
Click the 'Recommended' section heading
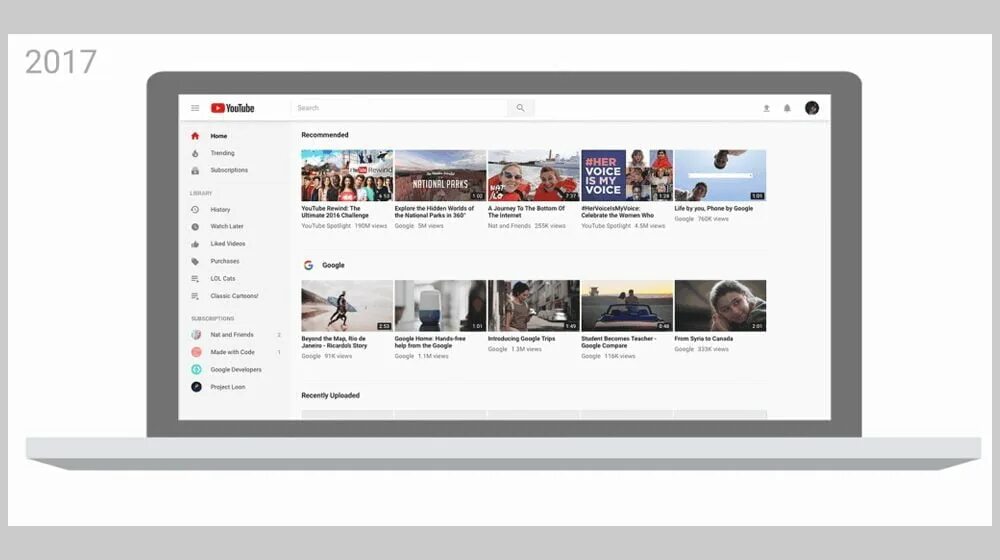[325, 135]
